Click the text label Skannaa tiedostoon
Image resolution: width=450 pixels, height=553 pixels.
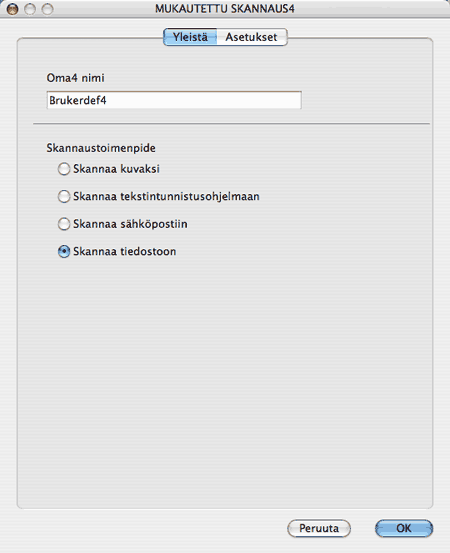coord(124,251)
